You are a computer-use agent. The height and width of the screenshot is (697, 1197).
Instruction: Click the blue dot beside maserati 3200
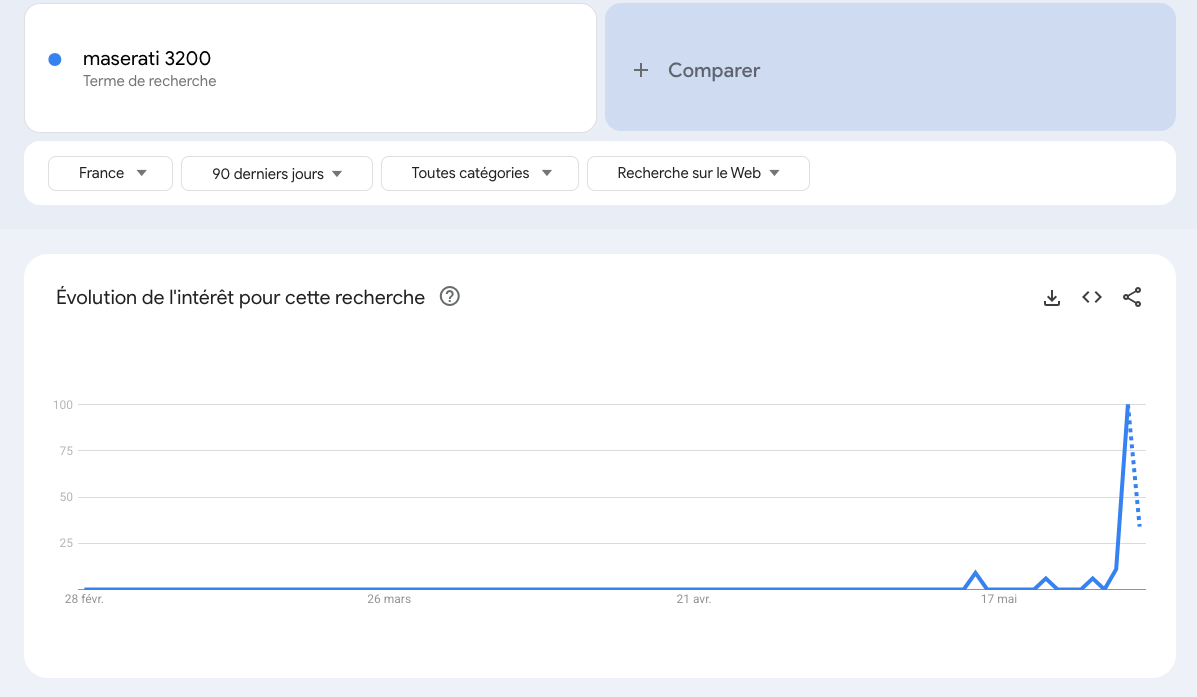pos(55,60)
